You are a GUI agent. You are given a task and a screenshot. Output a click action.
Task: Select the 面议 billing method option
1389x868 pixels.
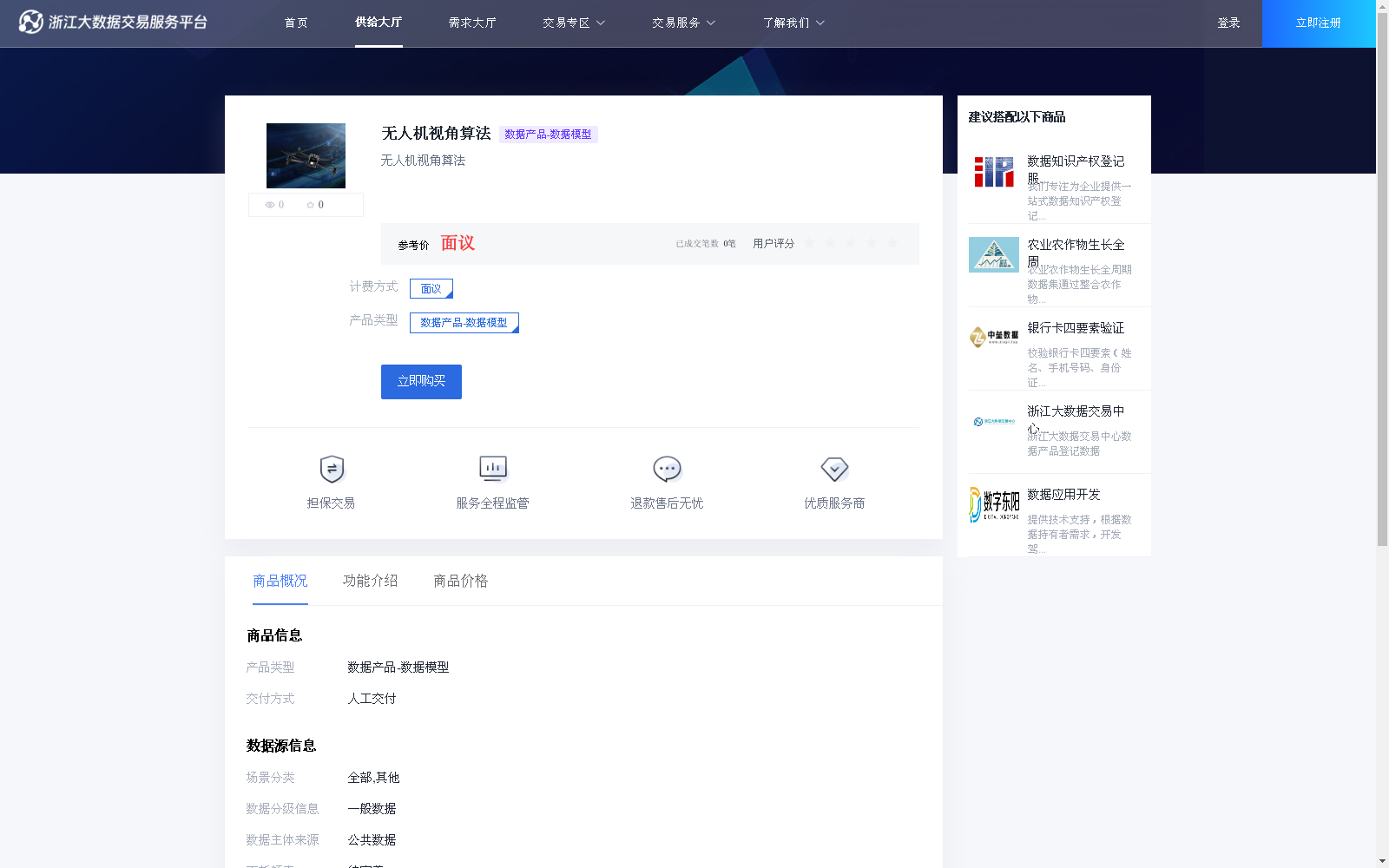coord(431,288)
